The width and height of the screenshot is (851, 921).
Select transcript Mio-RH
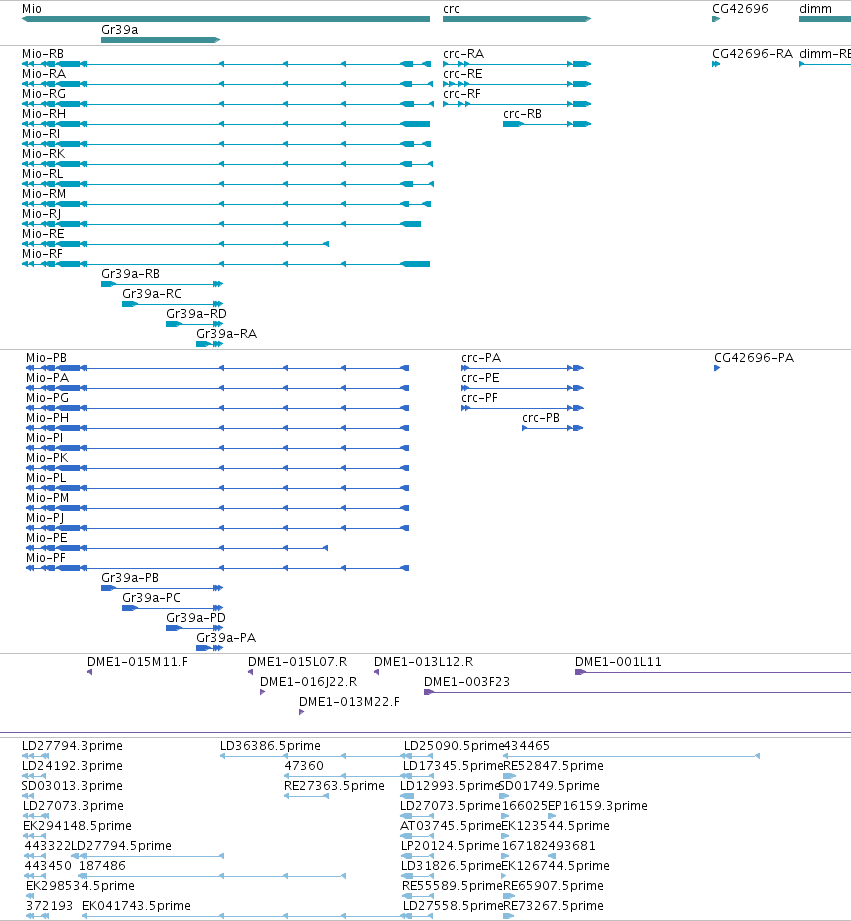[44, 114]
